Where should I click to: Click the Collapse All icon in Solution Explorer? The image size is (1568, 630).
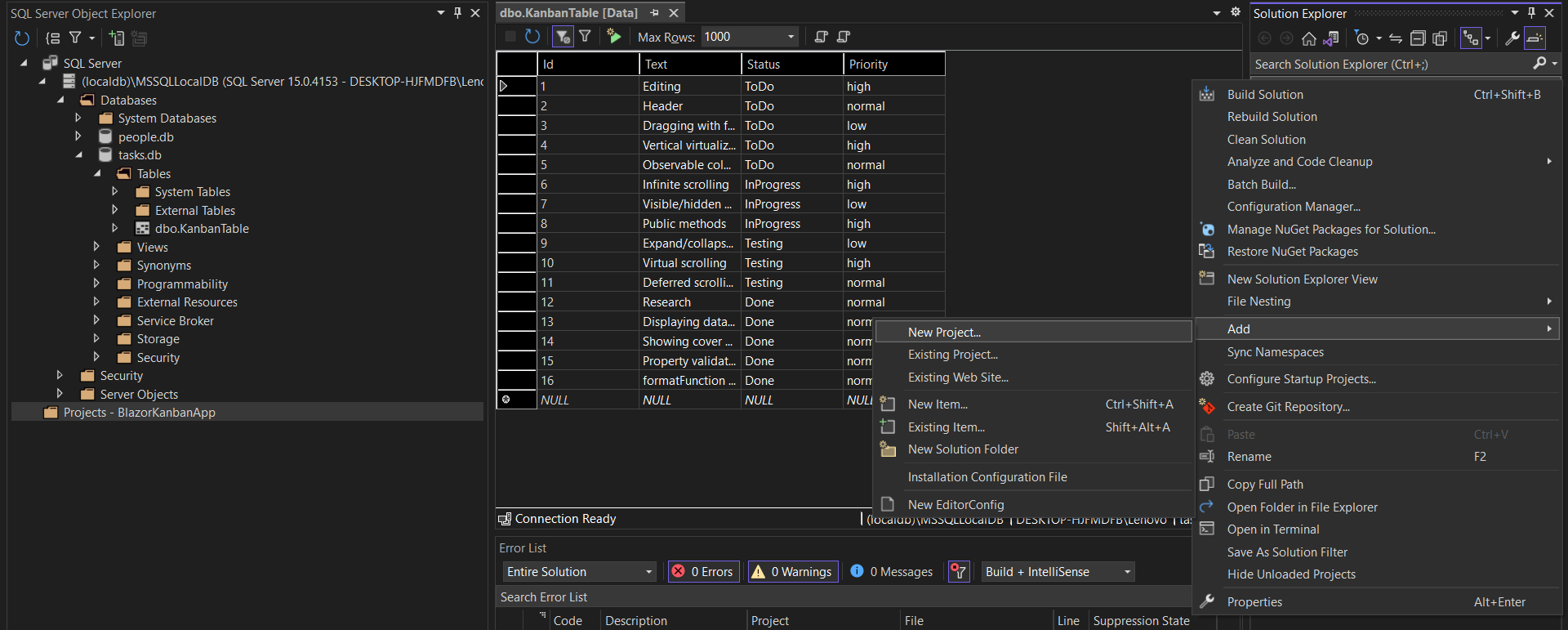click(1418, 38)
